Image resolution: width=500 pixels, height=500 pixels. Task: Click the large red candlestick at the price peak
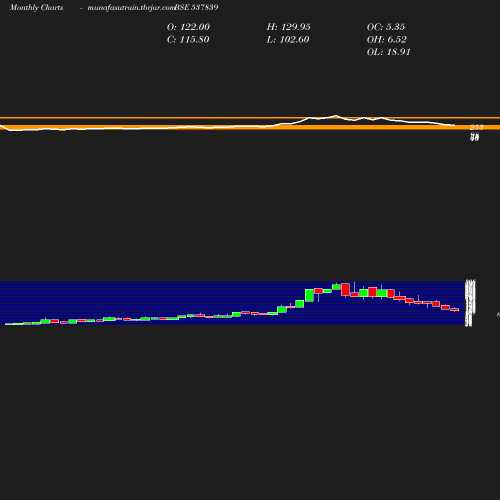[x=345, y=289]
